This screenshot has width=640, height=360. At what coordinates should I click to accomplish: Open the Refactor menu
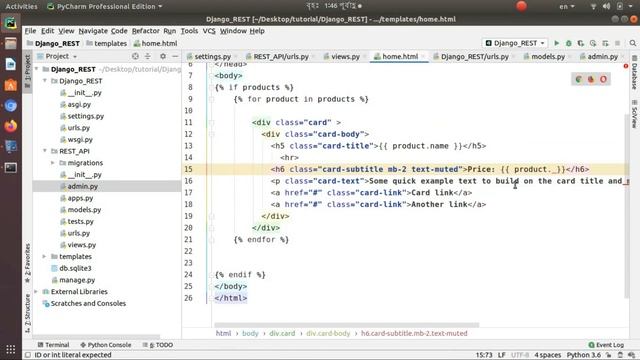pos(145,31)
